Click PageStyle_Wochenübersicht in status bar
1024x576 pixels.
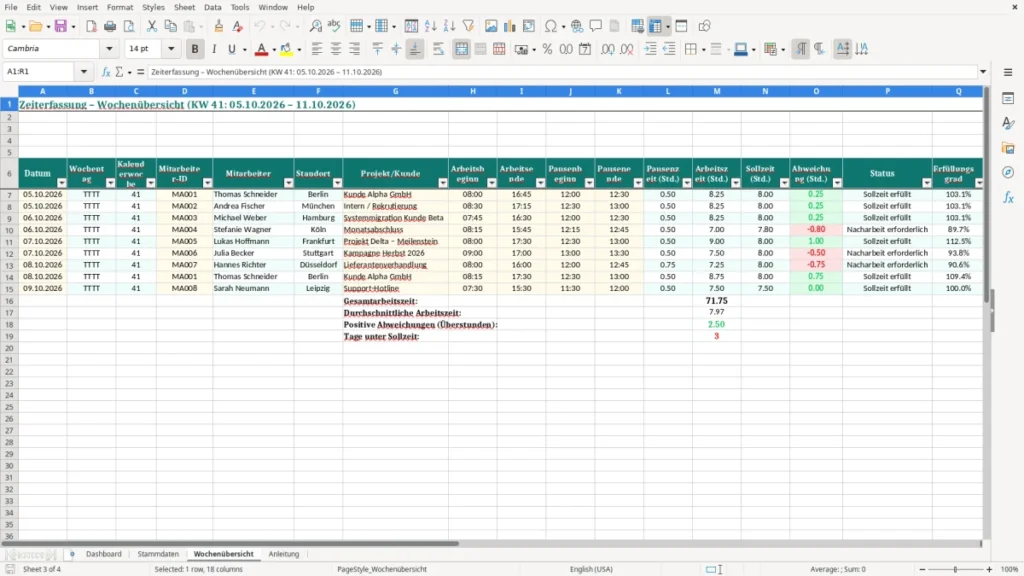(382, 569)
